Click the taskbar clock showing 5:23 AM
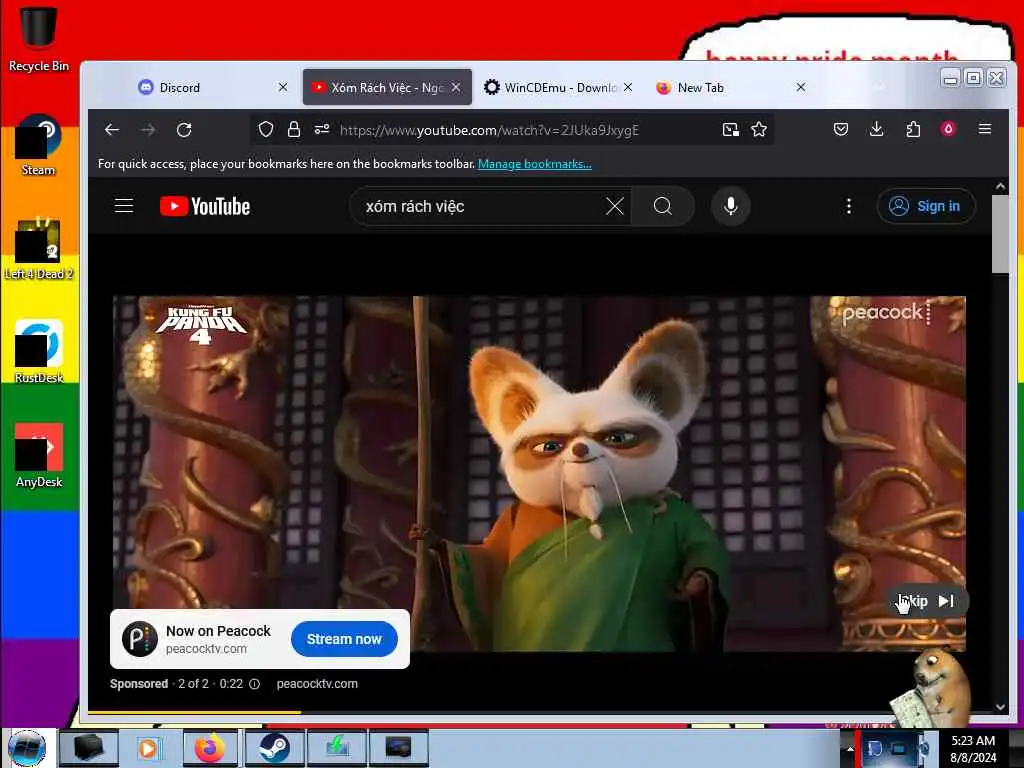The width and height of the screenshot is (1024, 768). pyautogui.click(x=973, y=748)
